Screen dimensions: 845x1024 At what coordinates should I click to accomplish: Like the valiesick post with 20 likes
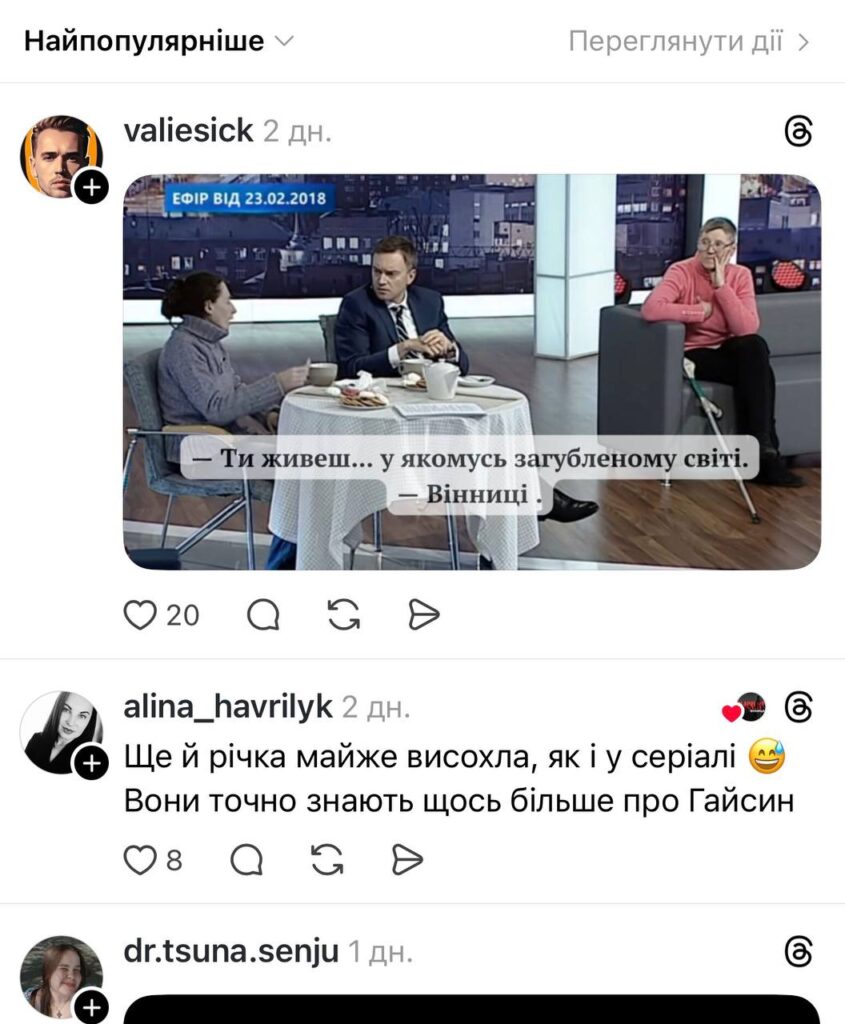[x=140, y=615]
